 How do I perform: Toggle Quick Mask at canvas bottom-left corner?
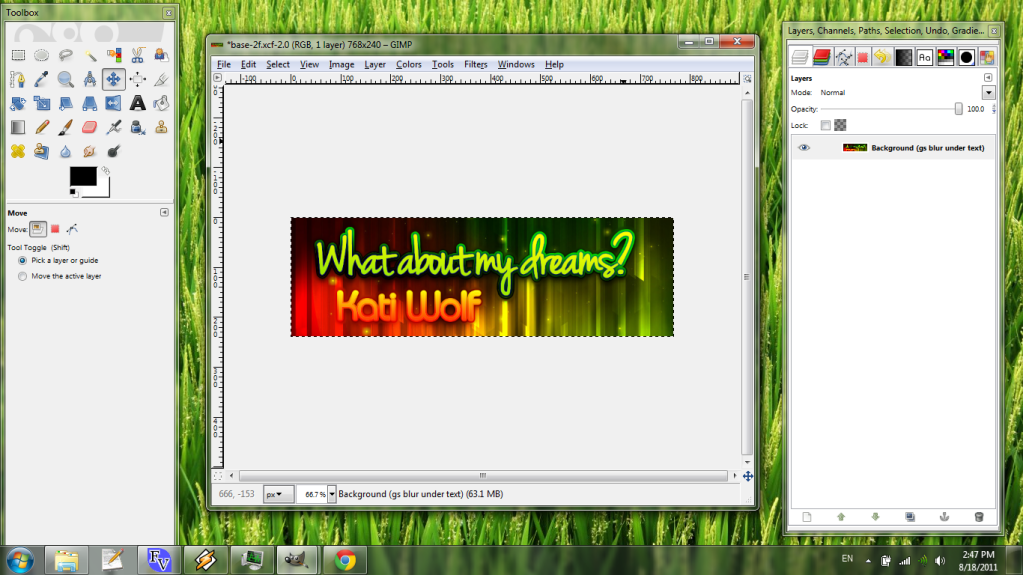click(218, 476)
